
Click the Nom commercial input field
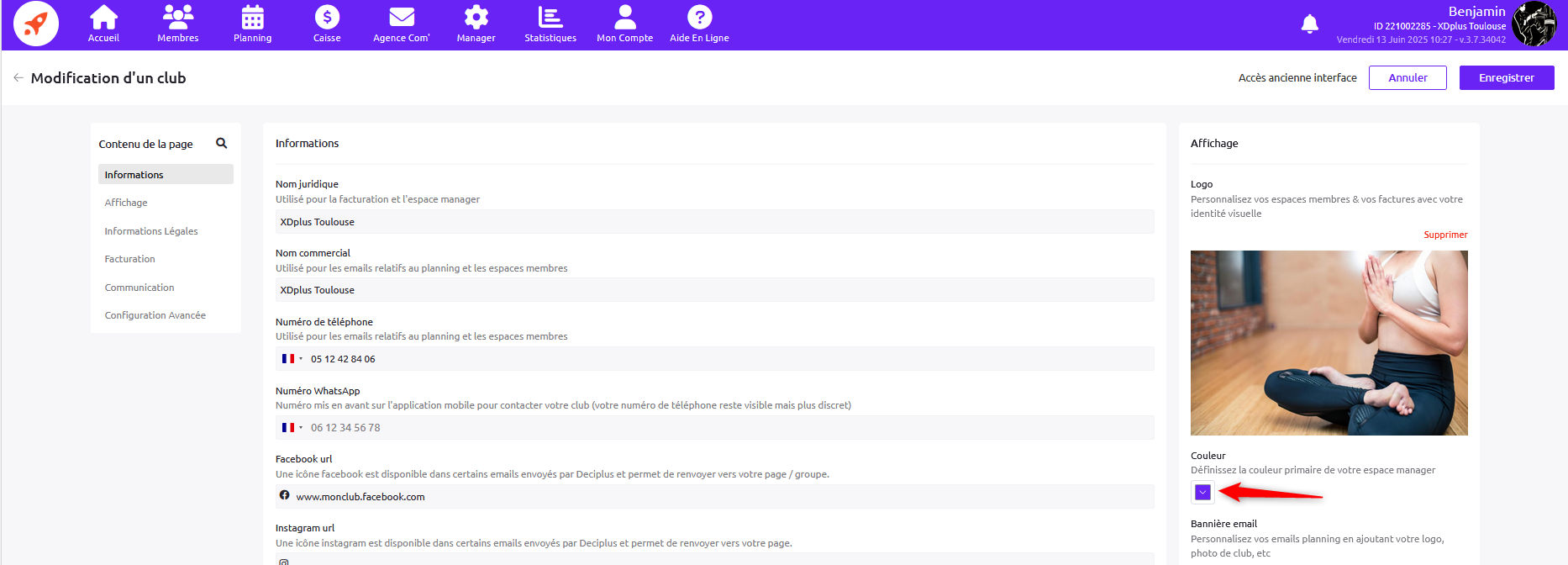[x=715, y=290]
